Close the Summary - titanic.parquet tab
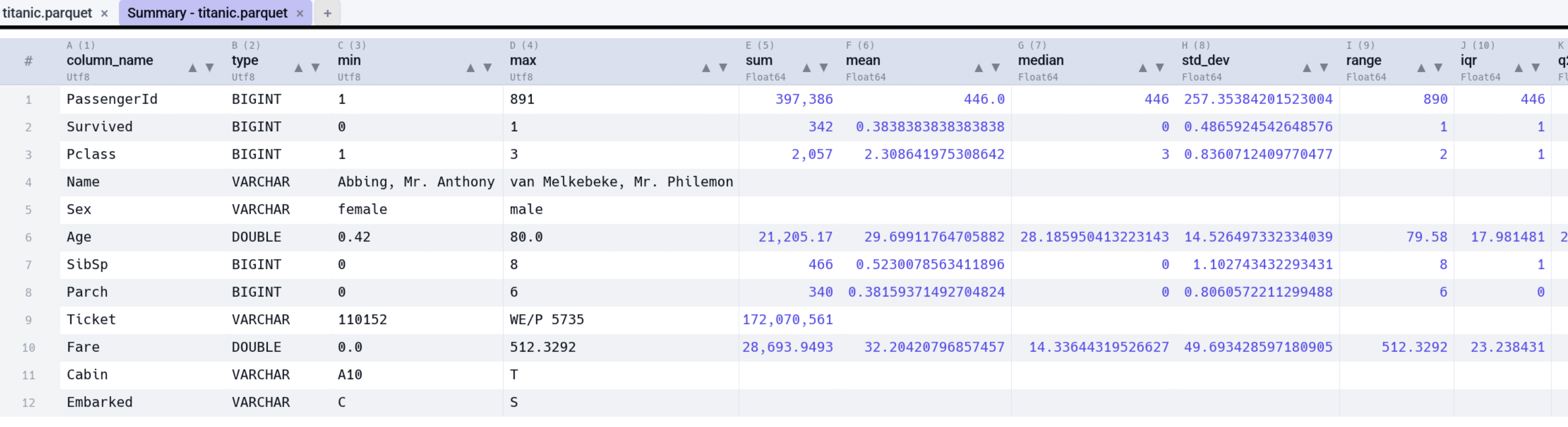The height and width of the screenshot is (427, 1568). point(300,13)
